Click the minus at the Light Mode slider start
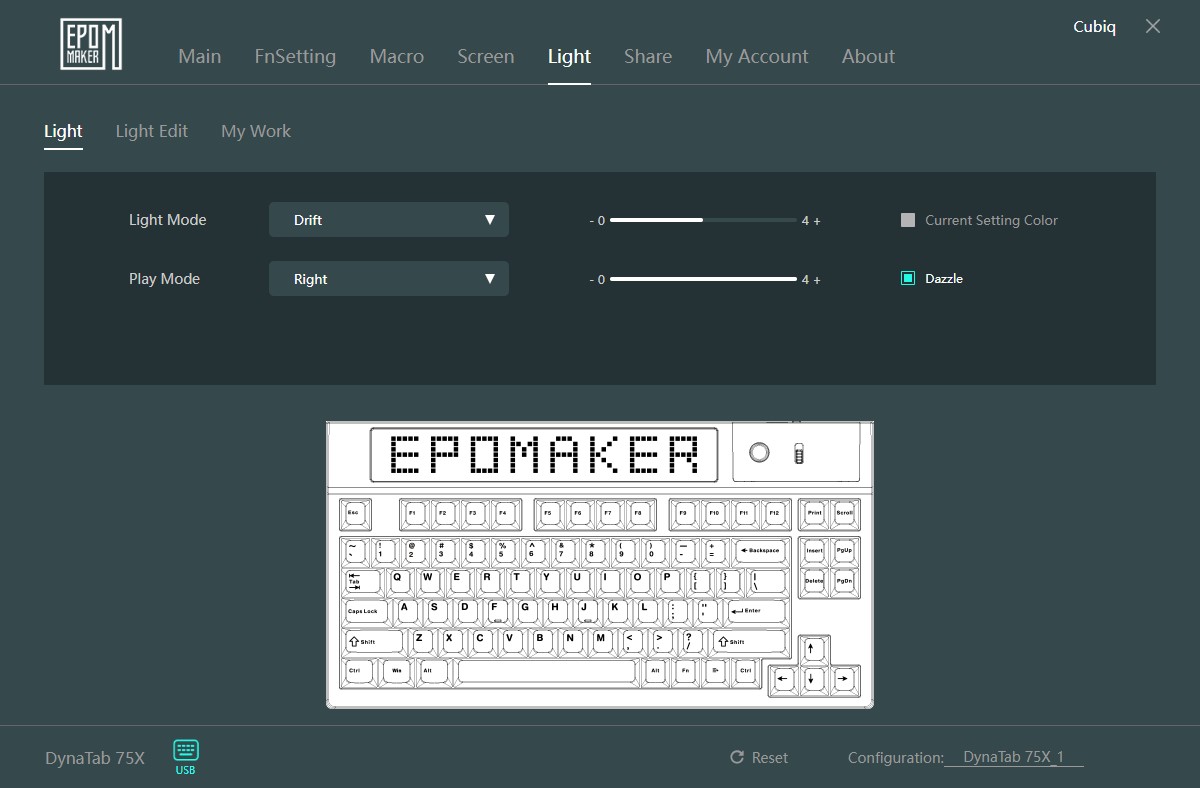The height and width of the screenshot is (788, 1200). pyautogui.click(x=592, y=221)
